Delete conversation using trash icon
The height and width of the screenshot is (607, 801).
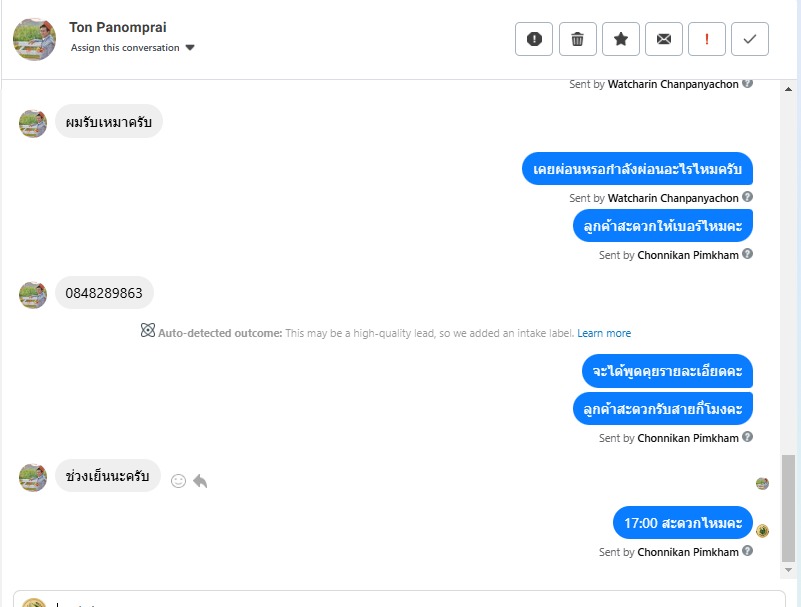coord(577,39)
